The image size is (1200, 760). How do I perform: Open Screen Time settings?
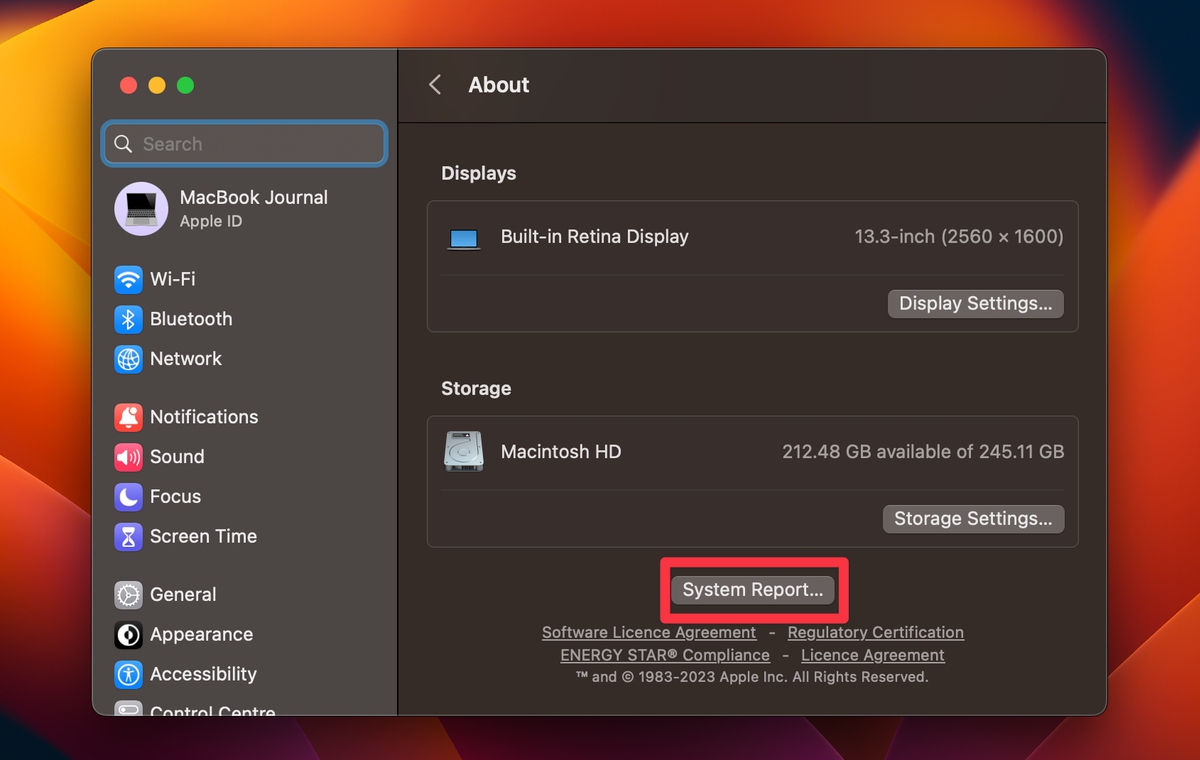click(x=129, y=537)
